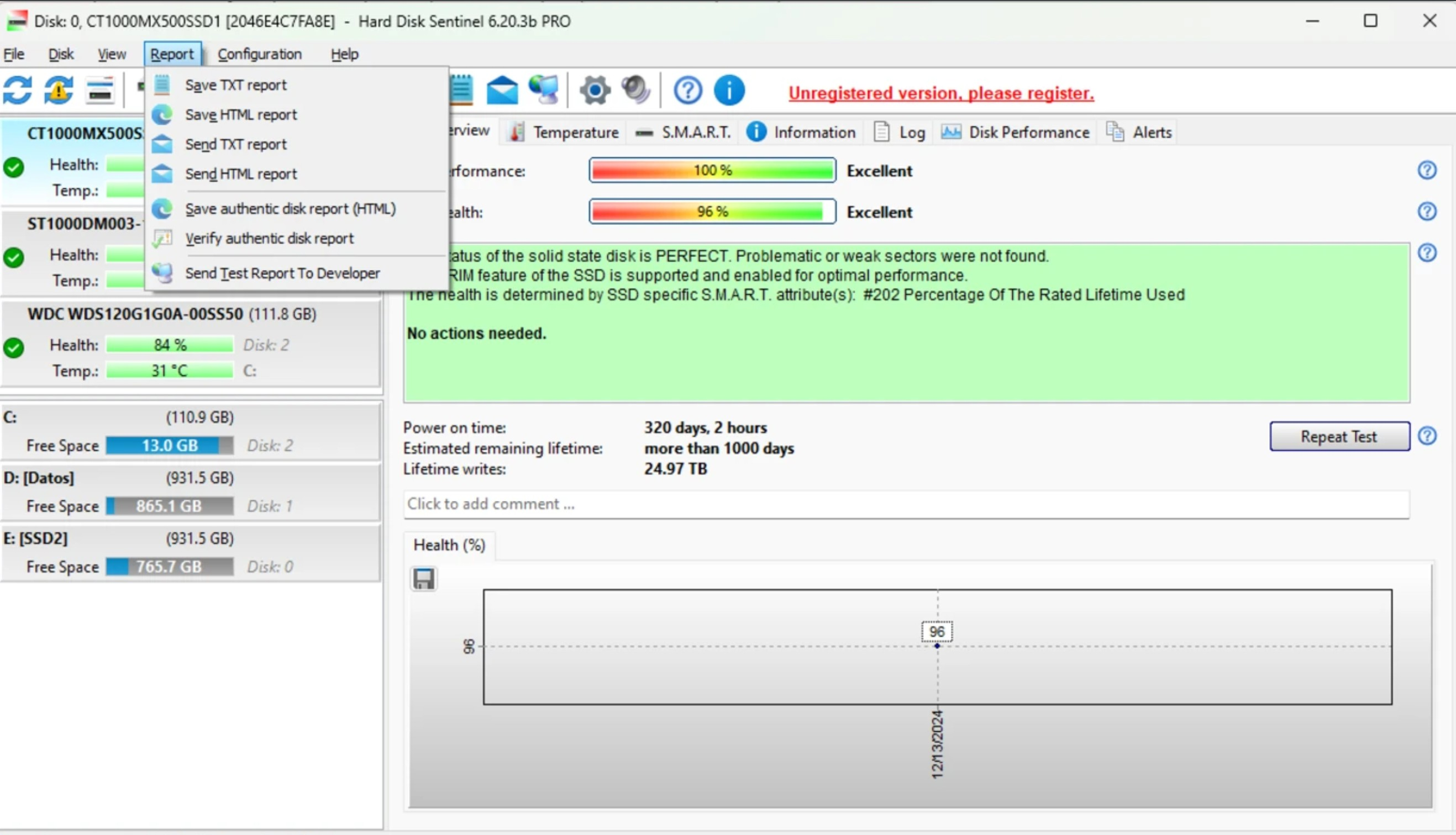Open the Disk menu
Screen dimensions: 1456x835
pos(61,54)
